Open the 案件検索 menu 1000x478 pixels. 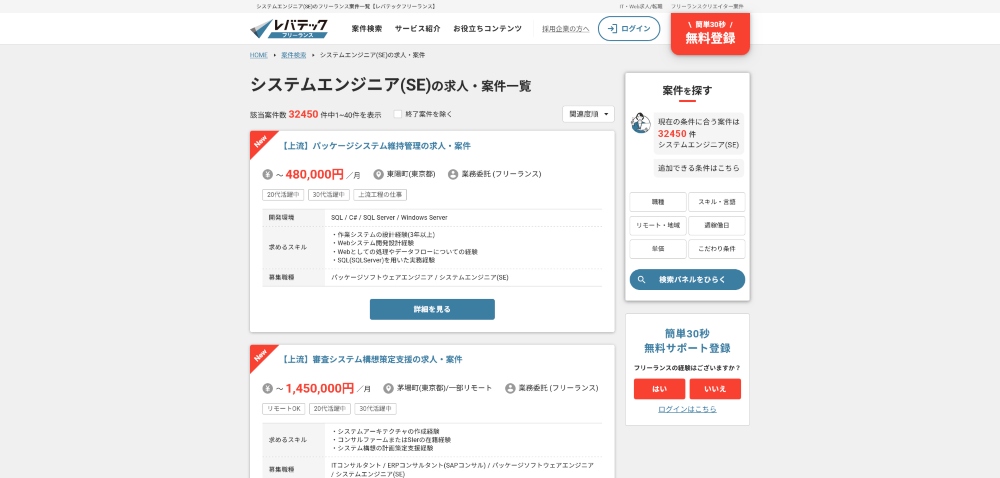[x=367, y=29]
